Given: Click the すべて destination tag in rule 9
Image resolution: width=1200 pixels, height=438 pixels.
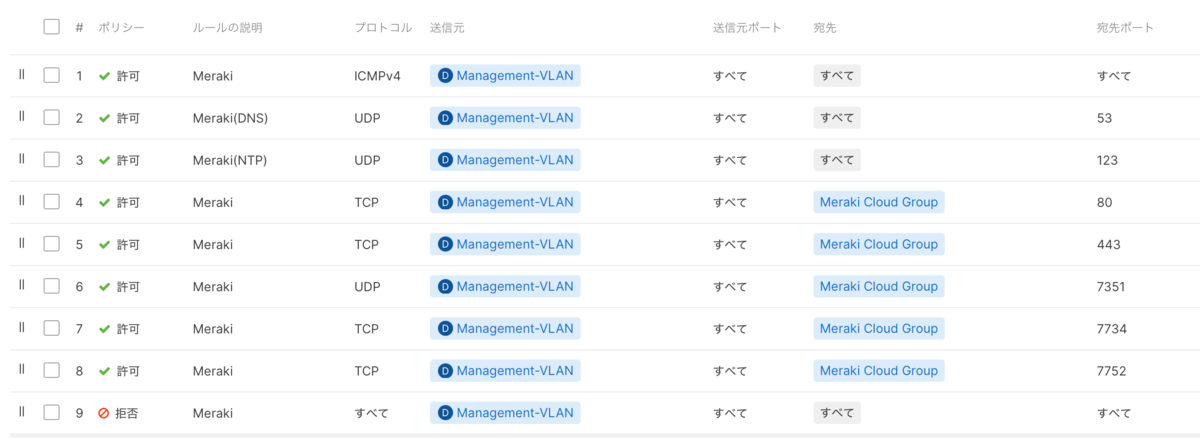Looking at the screenshot, I should tap(837, 412).
